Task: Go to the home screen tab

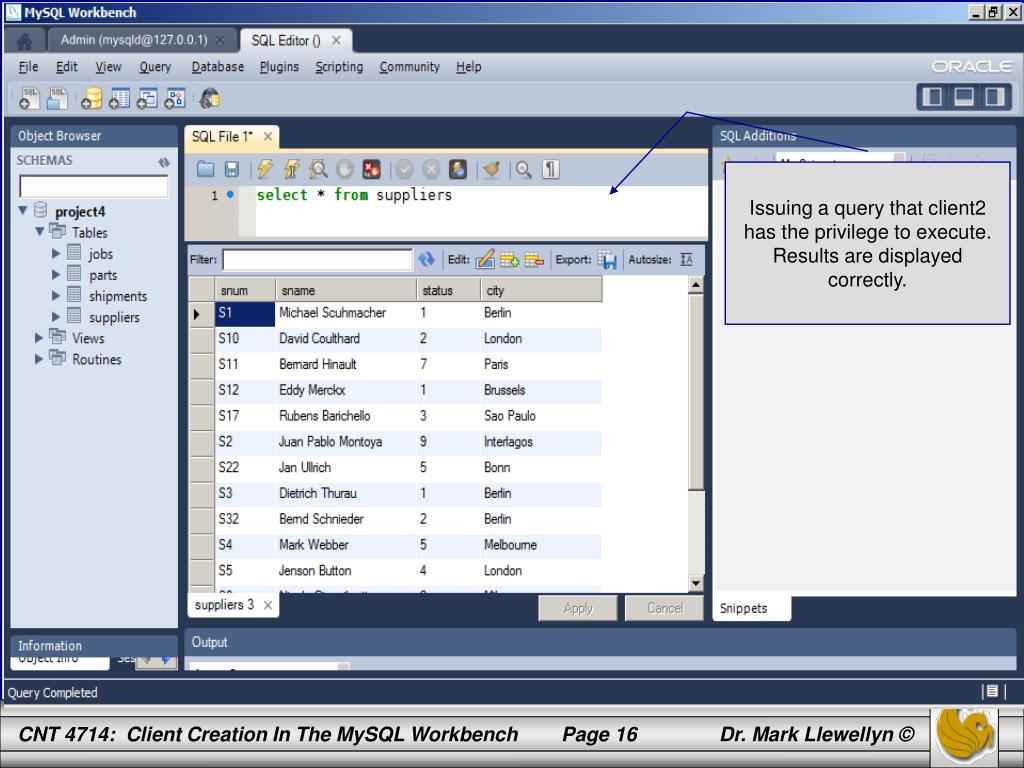Action: (25, 41)
